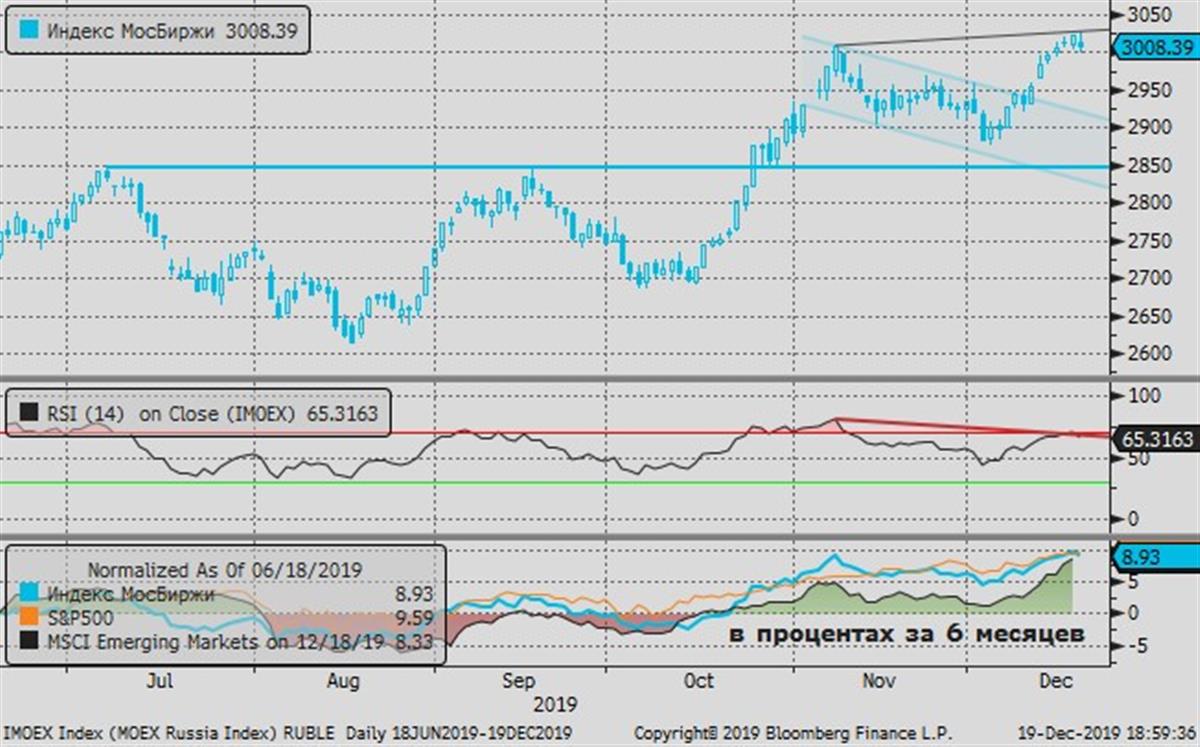This screenshot has width=1200, height=747.
Task: Select the Индекс МосБиржи 3008.39 legend box
Action: (158, 31)
